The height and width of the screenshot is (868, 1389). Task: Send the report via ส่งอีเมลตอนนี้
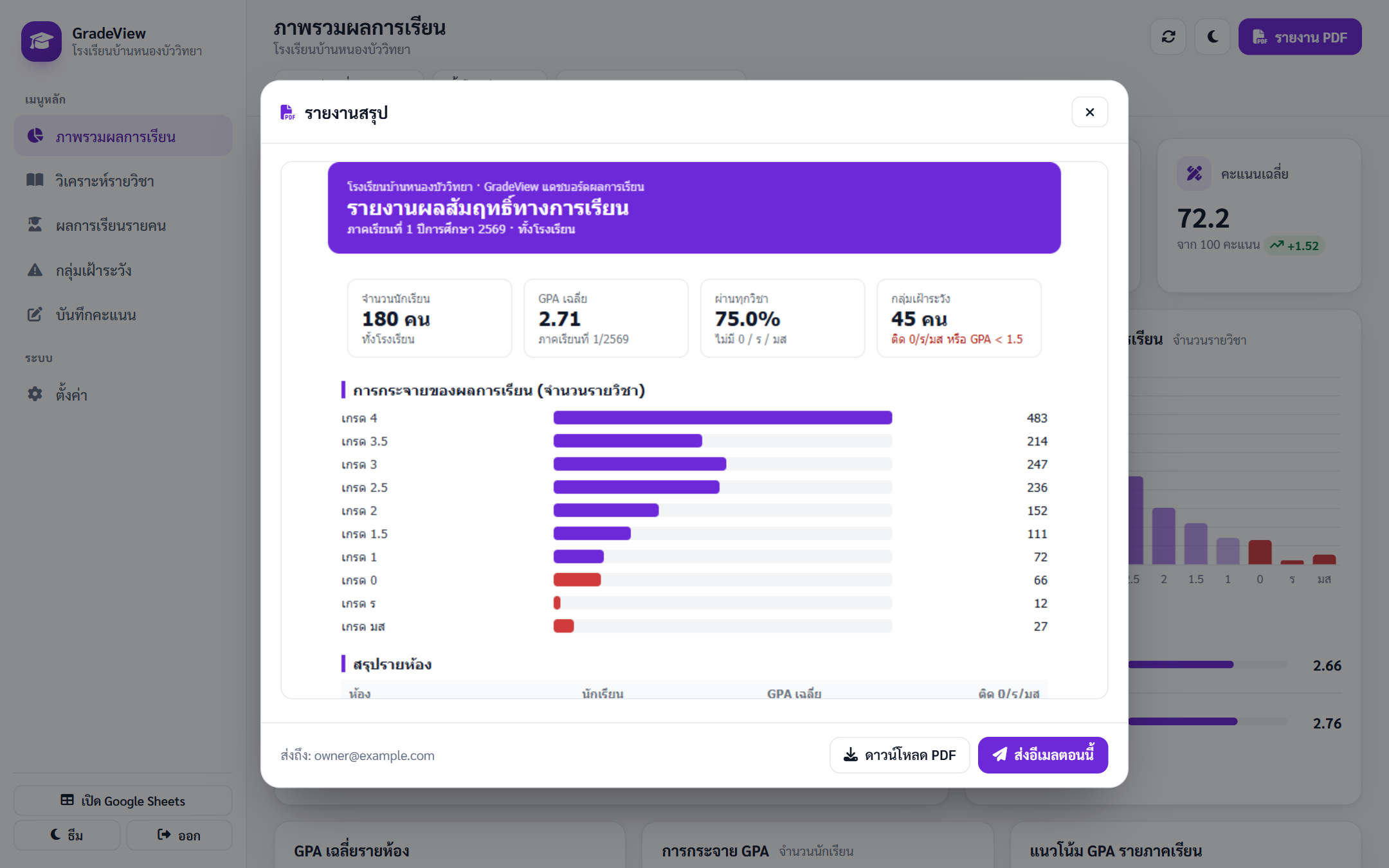pos(1042,755)
